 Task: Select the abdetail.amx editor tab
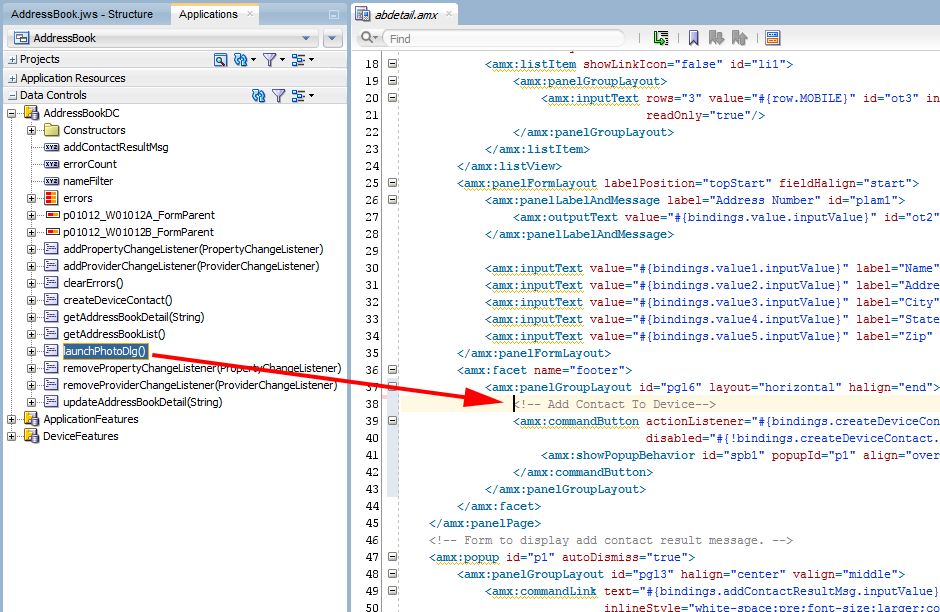pos(405,15)
